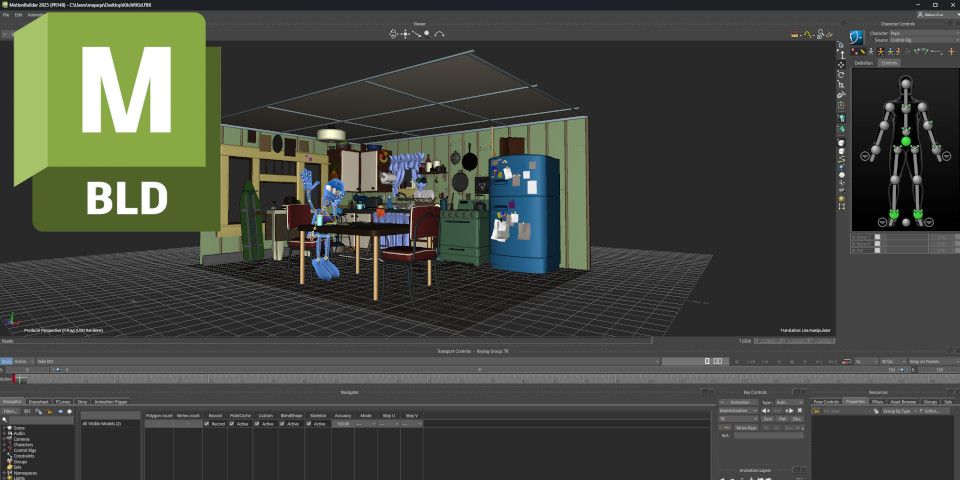960x480 pixels.
Task: Click the arc/undo icon in Viewer header
Action: (439, 34)
